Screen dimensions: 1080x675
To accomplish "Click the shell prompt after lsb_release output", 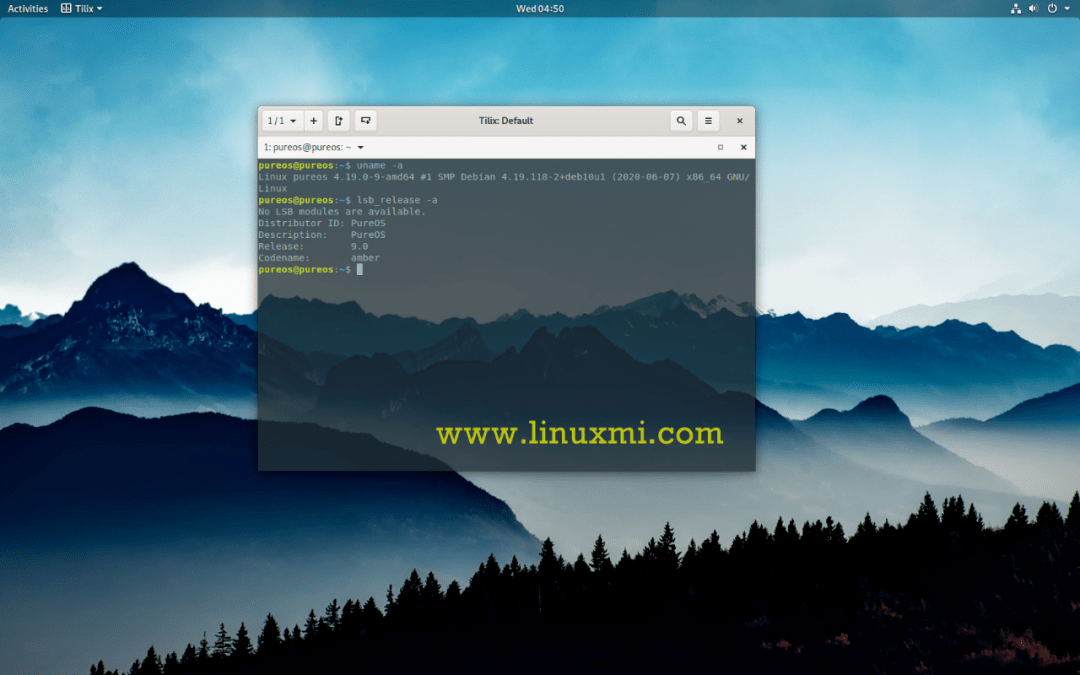I will pos(360,268).
